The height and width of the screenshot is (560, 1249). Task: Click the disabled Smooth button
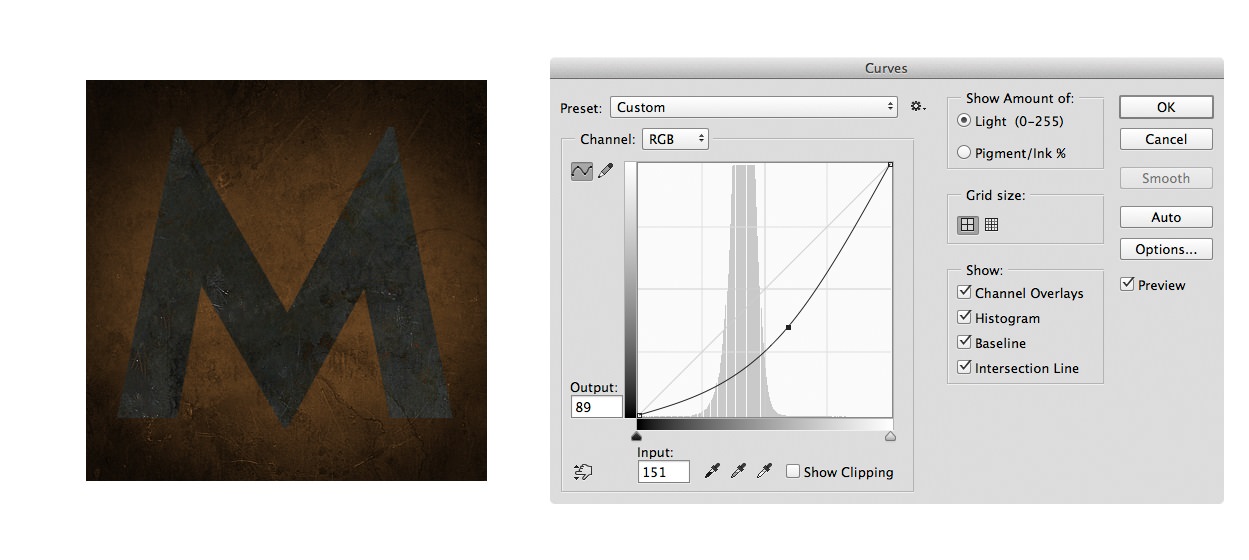coord(1166,178)
